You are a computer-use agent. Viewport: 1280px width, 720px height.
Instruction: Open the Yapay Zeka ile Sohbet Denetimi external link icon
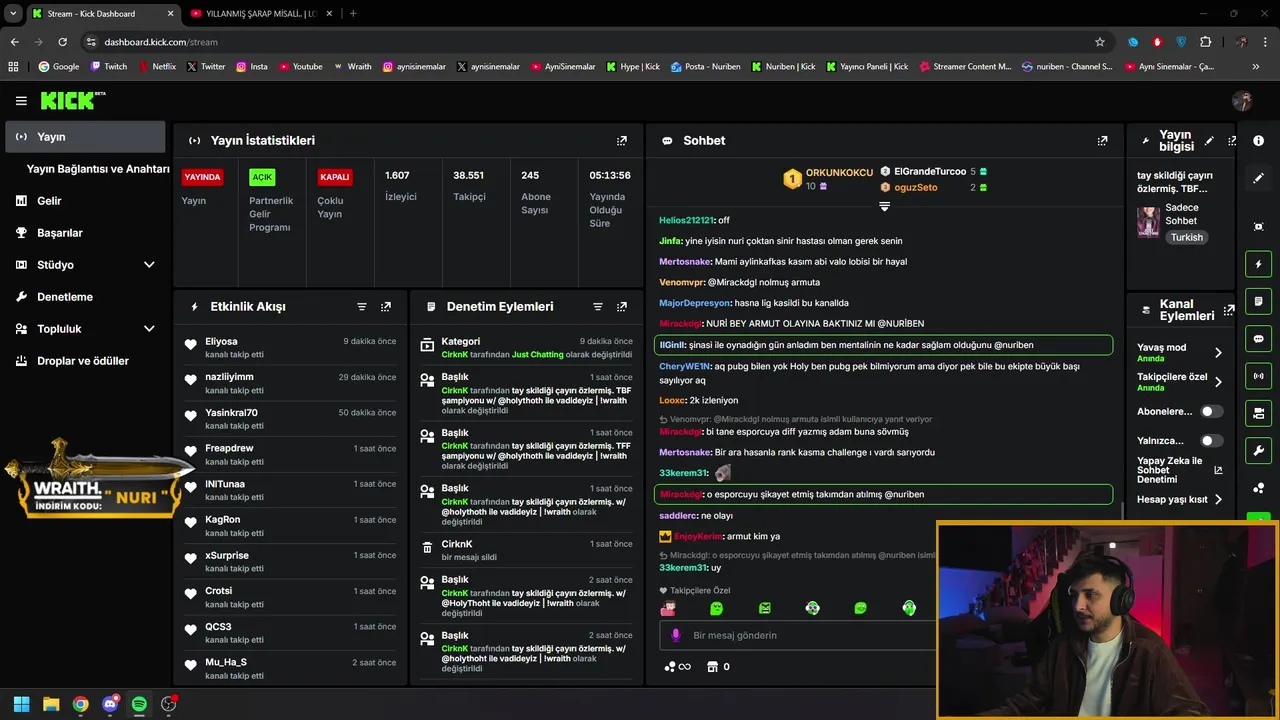1218,470
